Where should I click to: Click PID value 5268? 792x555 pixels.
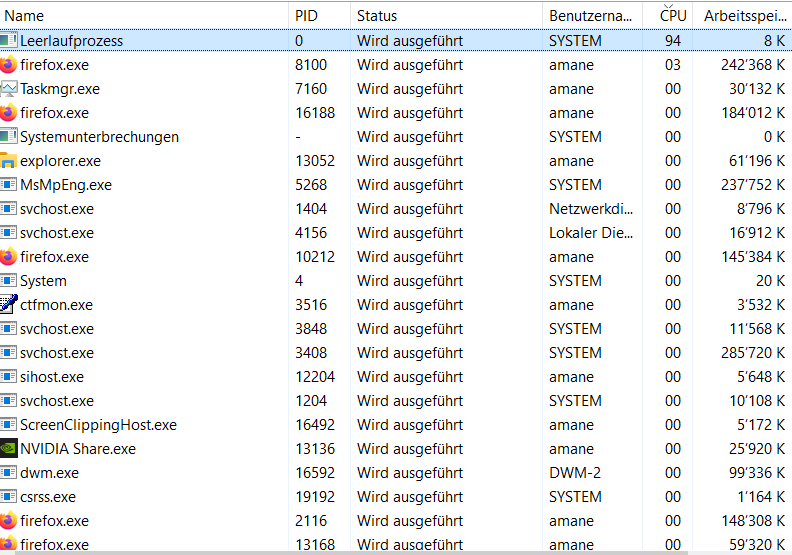pos(311,185)
